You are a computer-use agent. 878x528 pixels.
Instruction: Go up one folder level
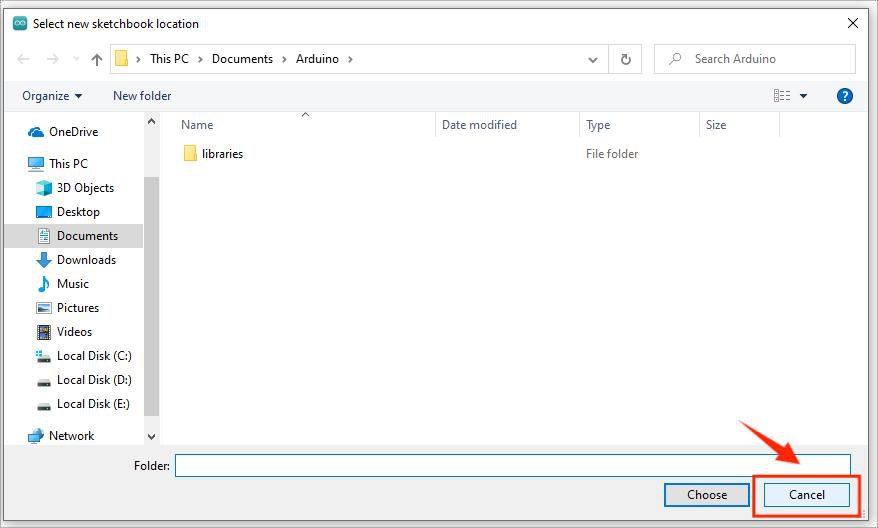[97, 59]
